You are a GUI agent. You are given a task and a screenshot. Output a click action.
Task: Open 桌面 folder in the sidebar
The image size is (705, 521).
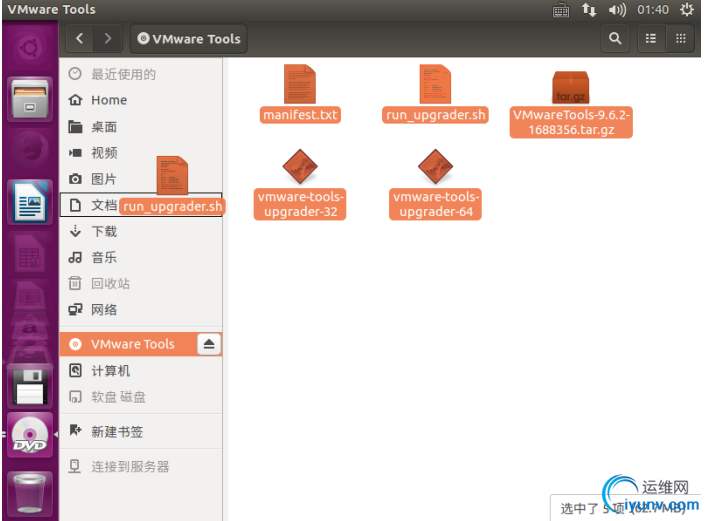[141, 127]
